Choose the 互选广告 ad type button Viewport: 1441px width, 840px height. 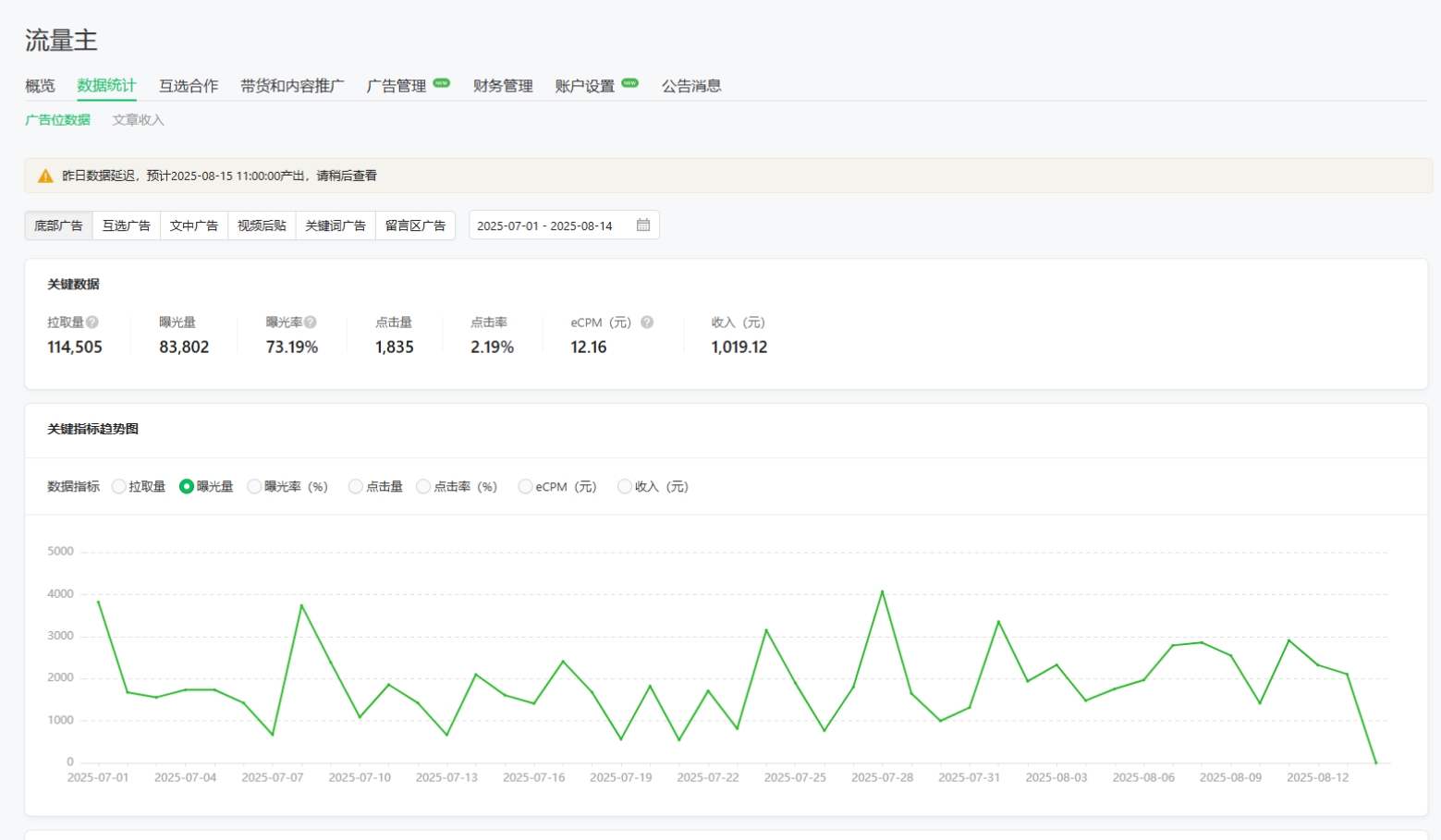click(127, 225)
